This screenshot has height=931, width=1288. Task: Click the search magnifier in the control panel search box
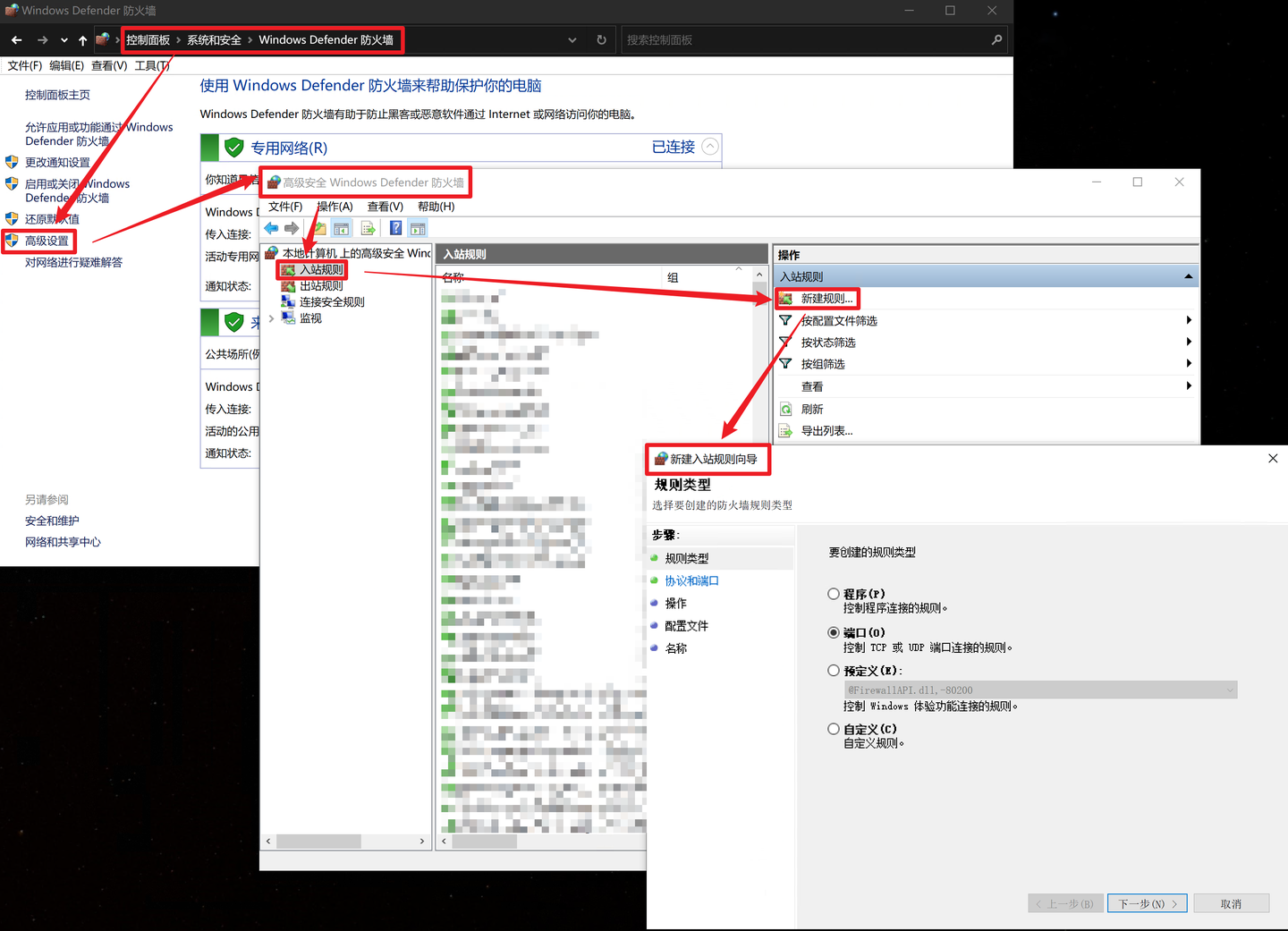point(996,40)
